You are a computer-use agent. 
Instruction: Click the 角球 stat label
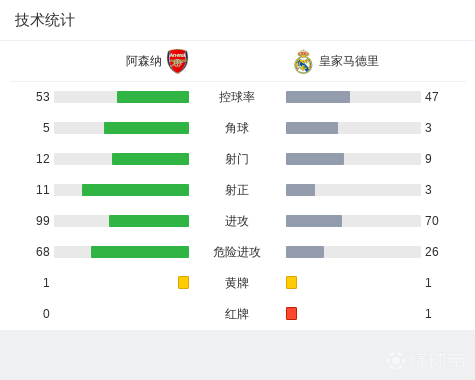(x=237, y=128)
